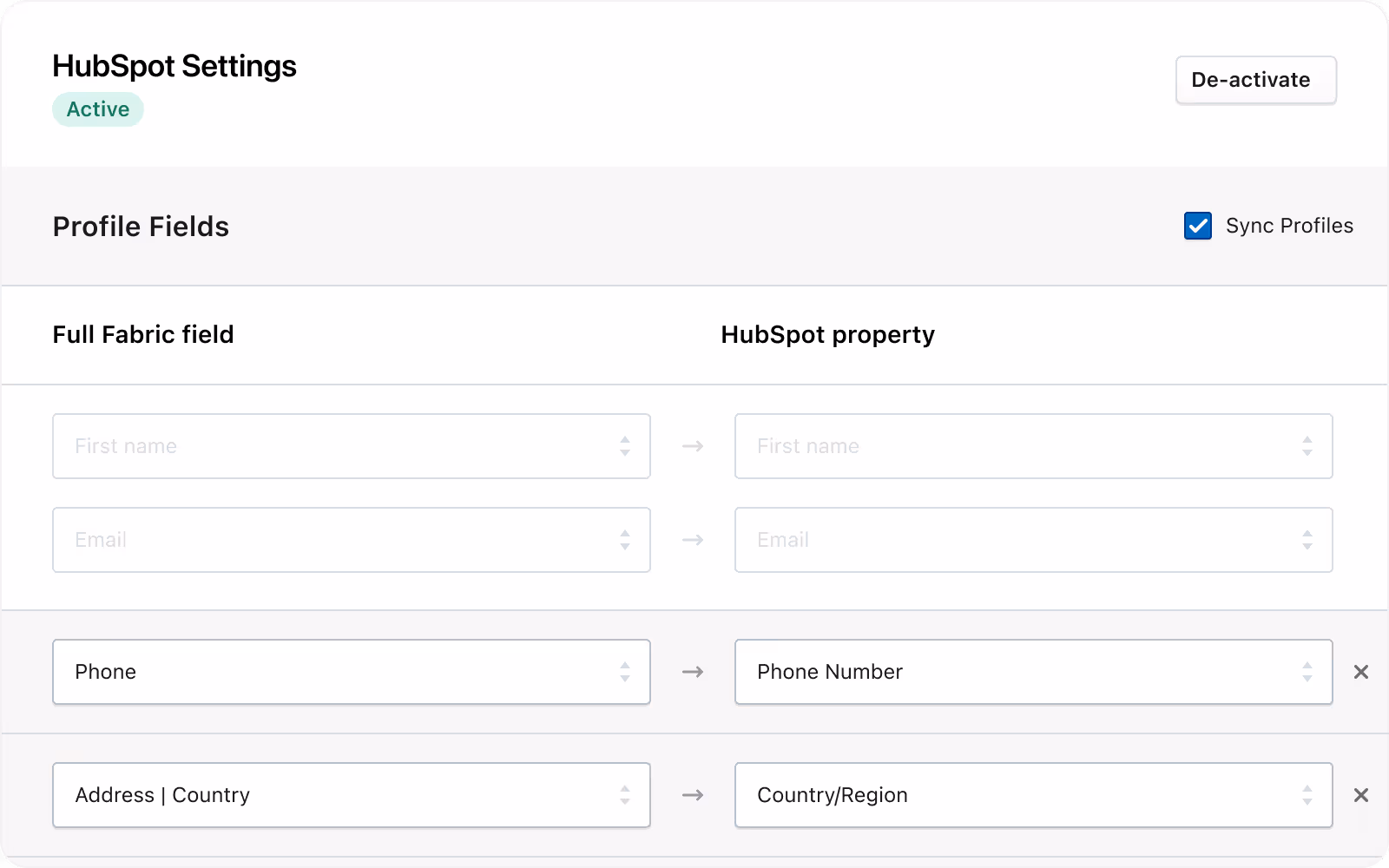Remove the Address Country mapping row

click(1360, 795)
